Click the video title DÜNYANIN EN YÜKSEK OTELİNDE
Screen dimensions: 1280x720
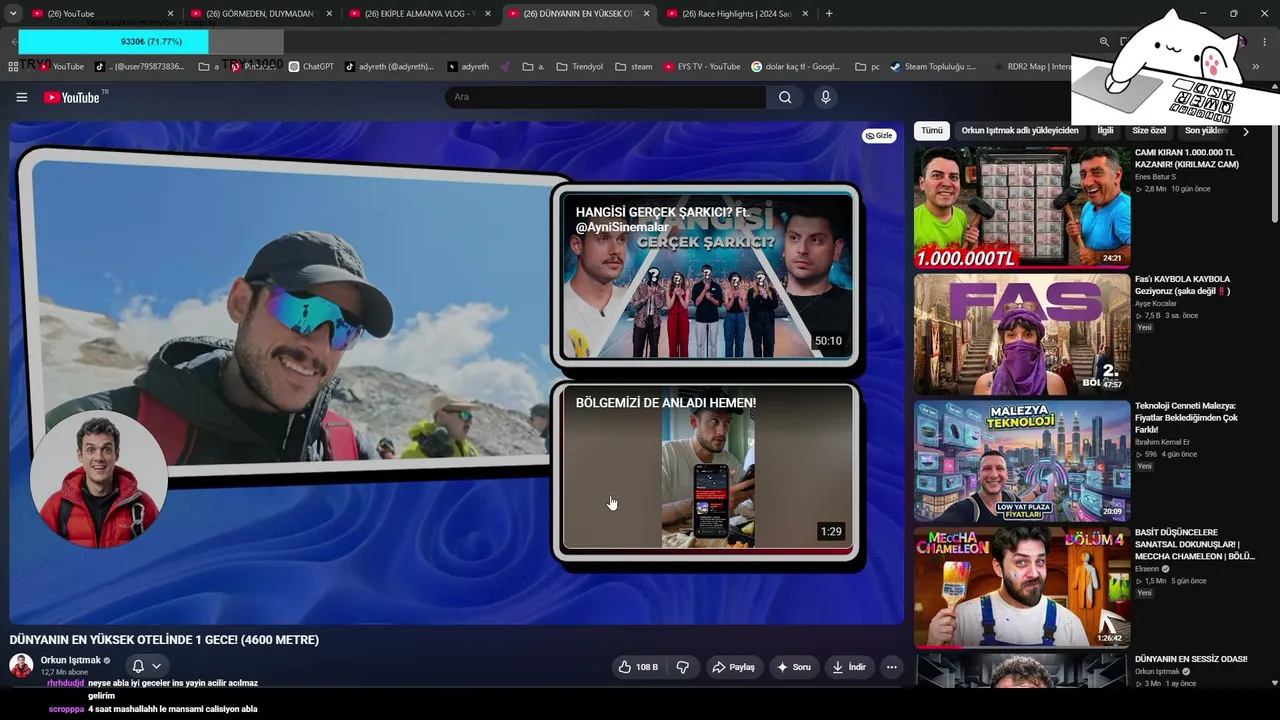click(x=164, y=640)
